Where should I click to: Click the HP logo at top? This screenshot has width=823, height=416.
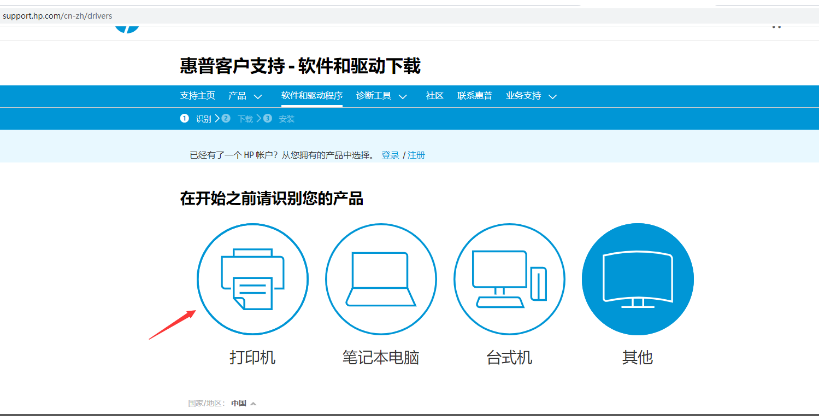click(127, 25)
